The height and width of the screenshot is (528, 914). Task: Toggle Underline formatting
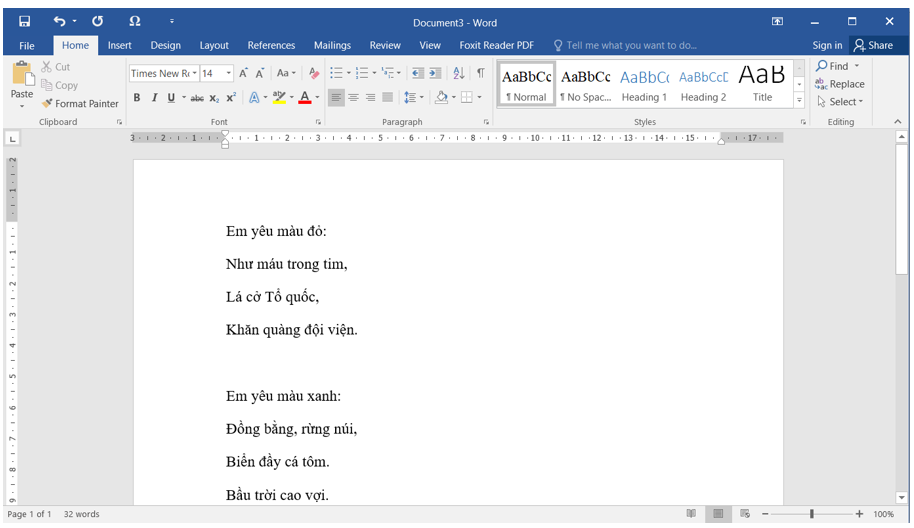coord(171,97)
